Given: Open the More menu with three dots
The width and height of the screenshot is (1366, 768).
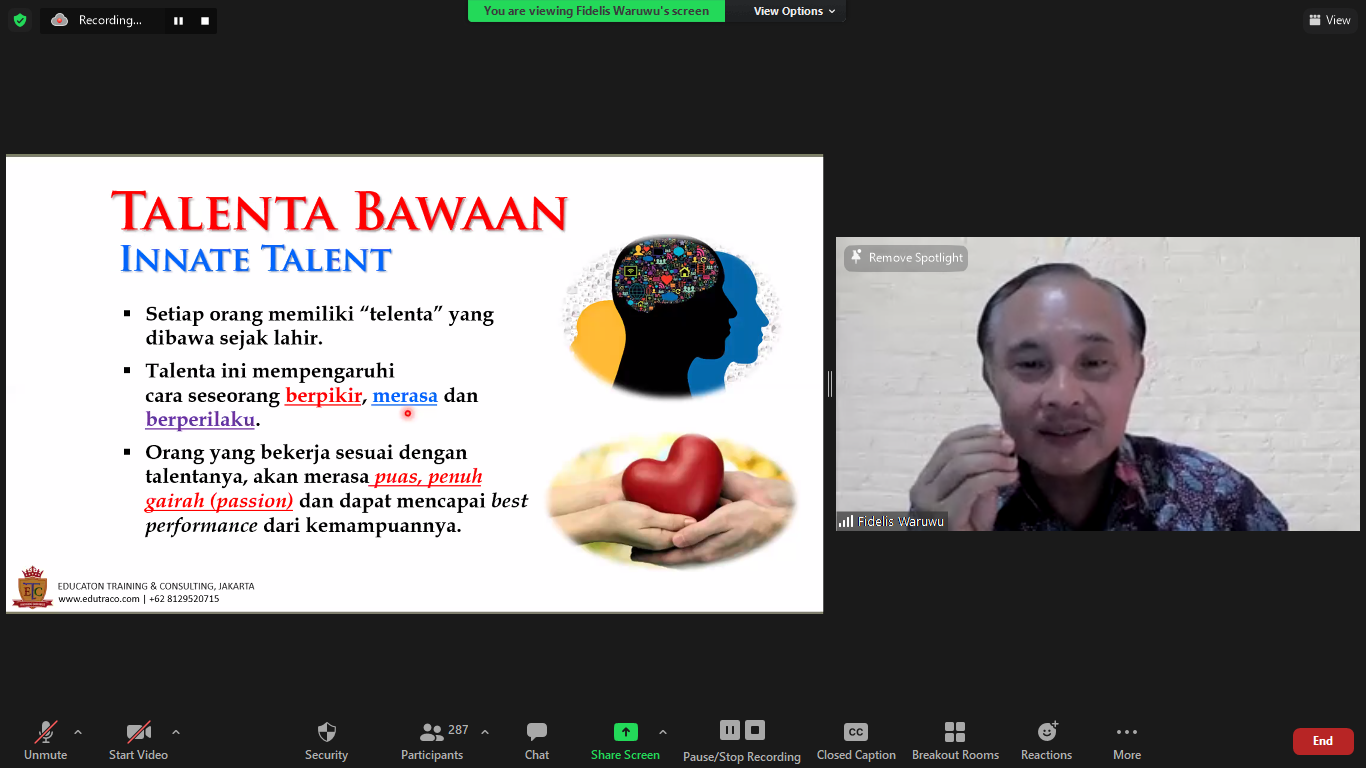Looking at the screenshot, I should [1126, 732].
